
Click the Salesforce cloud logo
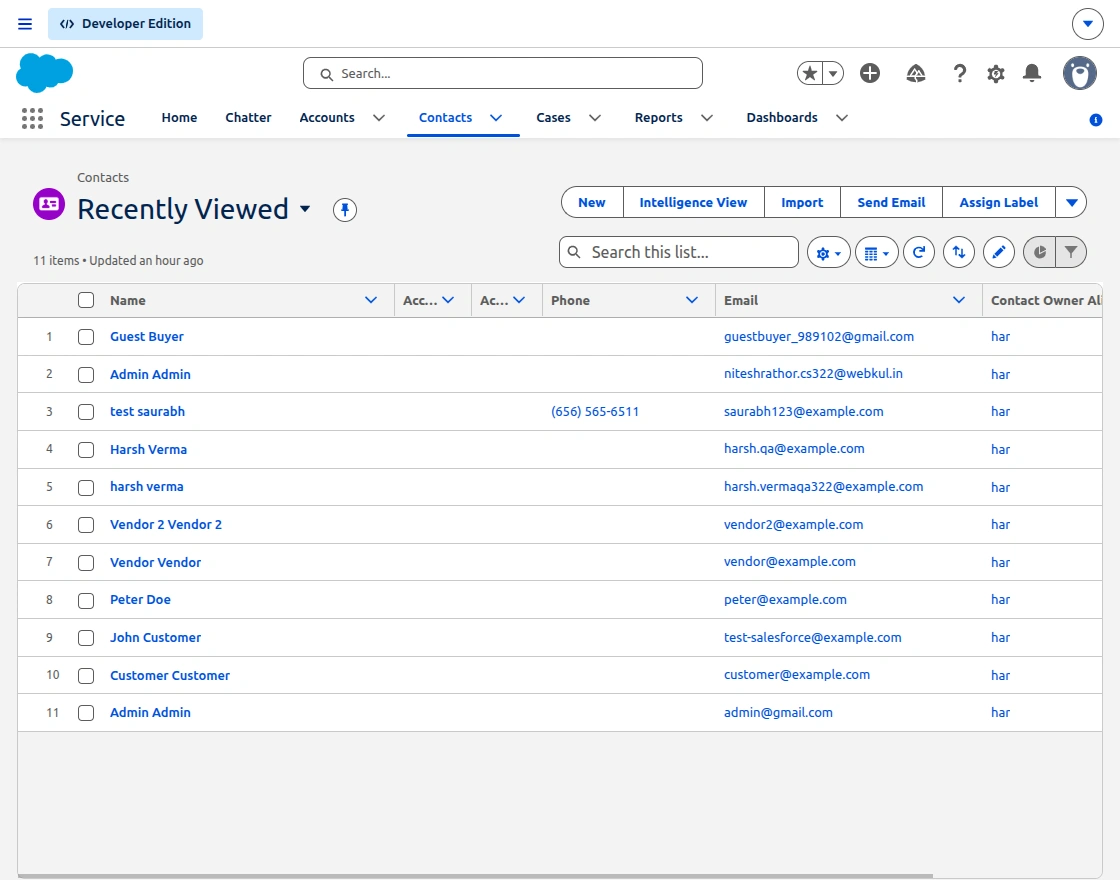coord(44,73)
